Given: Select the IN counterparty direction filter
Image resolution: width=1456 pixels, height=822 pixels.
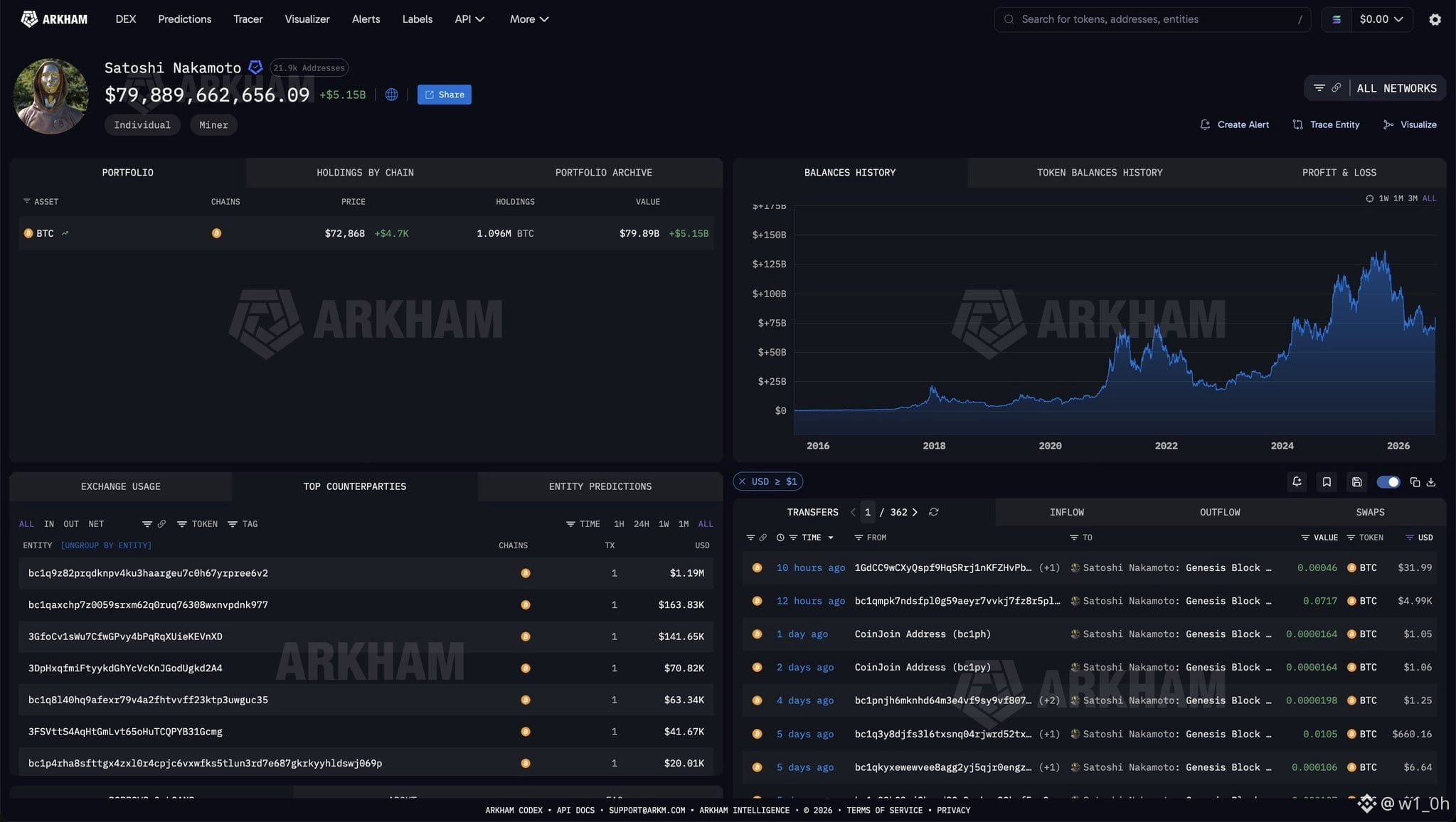Looking at the screenshot, I should coord(49,524).
